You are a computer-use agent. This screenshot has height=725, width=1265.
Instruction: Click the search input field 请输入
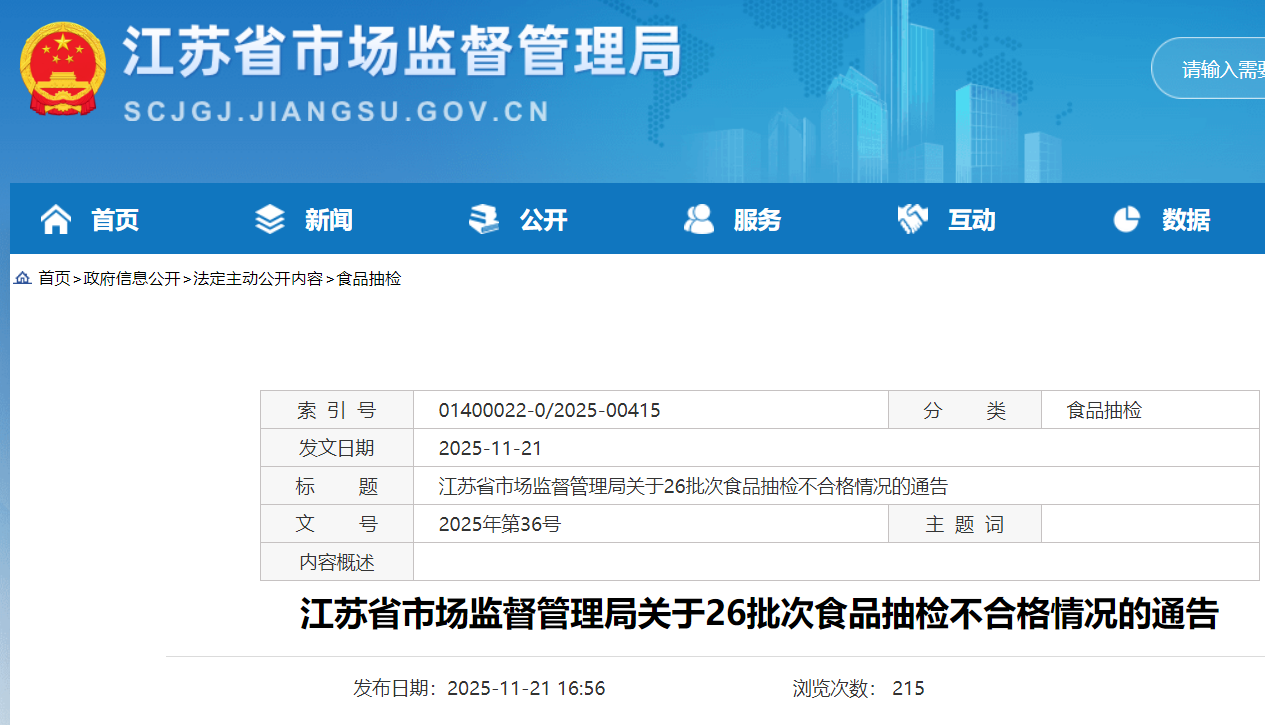(x=1215, y=69)
